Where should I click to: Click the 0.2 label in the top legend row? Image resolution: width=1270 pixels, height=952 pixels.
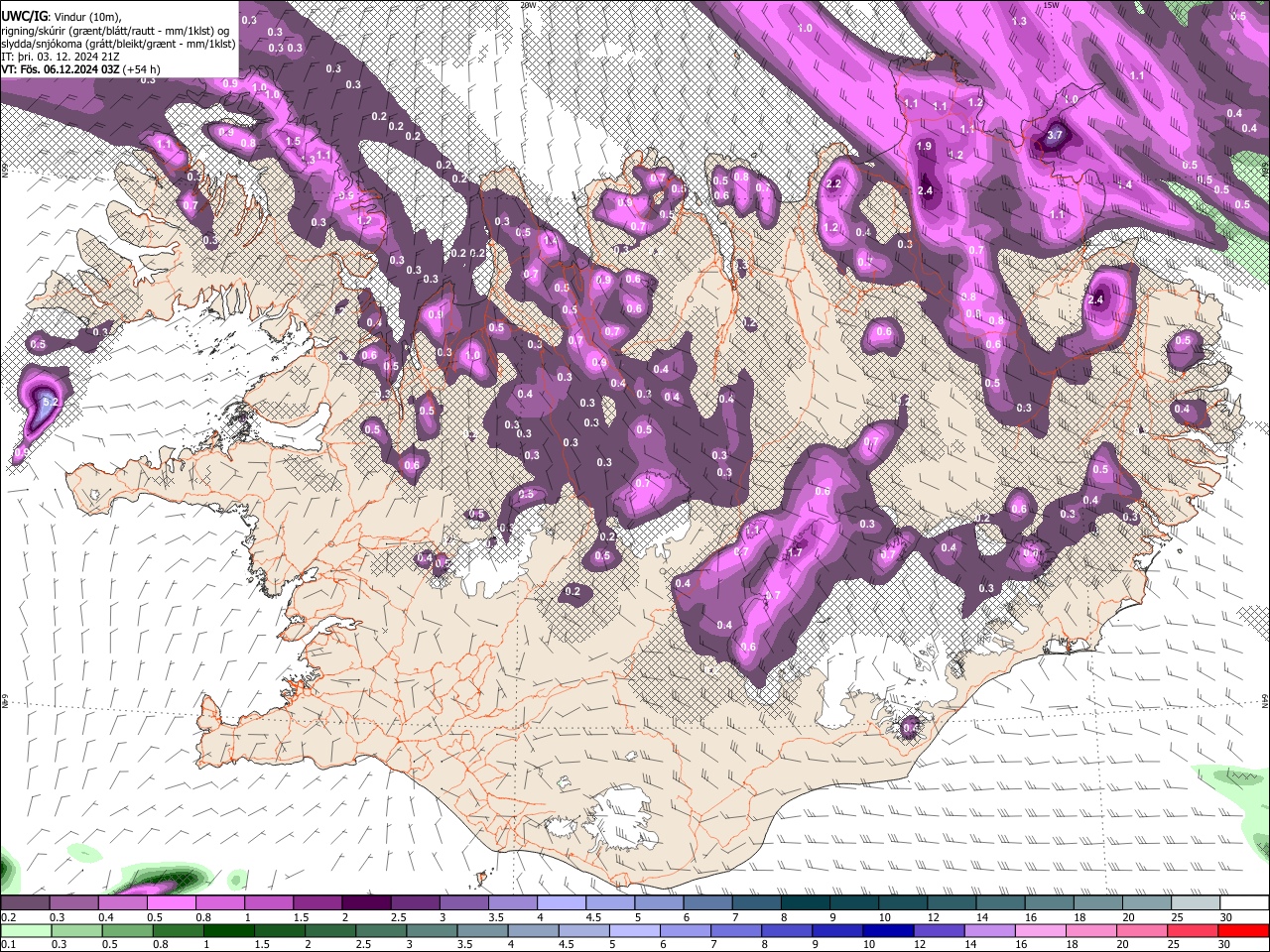[9, 917]
